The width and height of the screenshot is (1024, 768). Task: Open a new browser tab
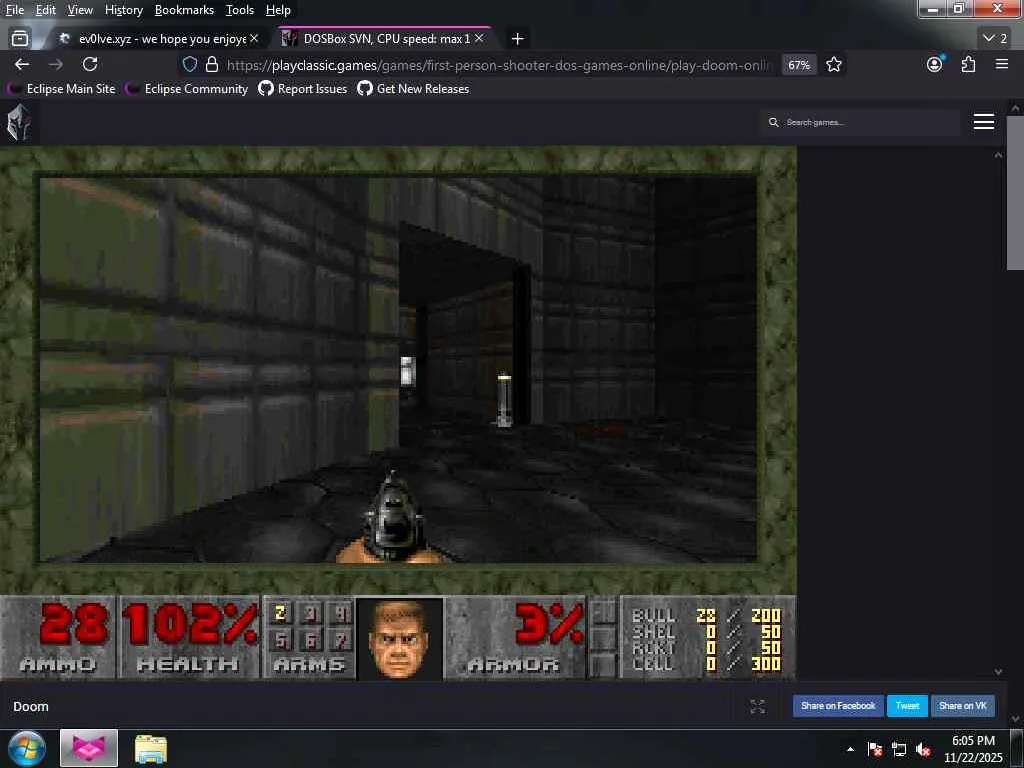(517, 39)
